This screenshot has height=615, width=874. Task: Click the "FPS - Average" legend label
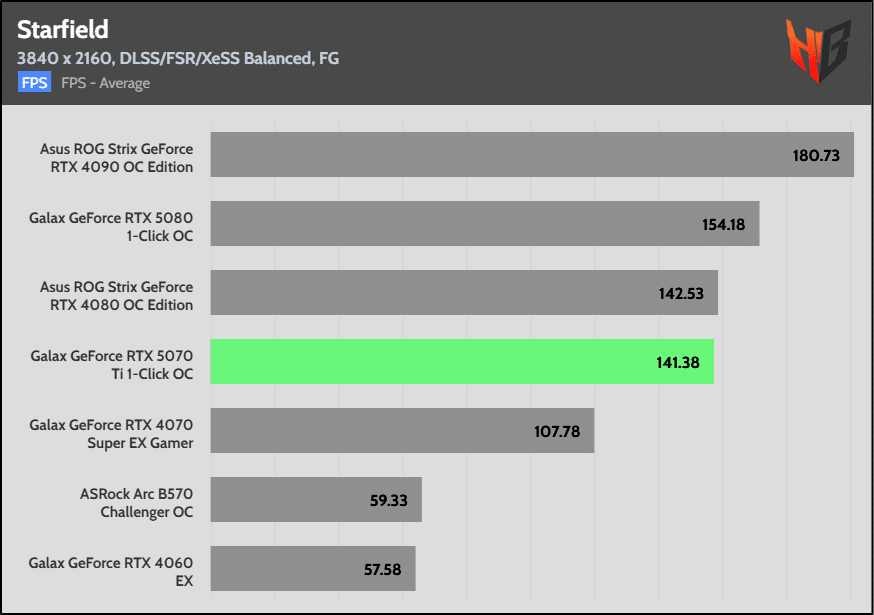(105, 83)
